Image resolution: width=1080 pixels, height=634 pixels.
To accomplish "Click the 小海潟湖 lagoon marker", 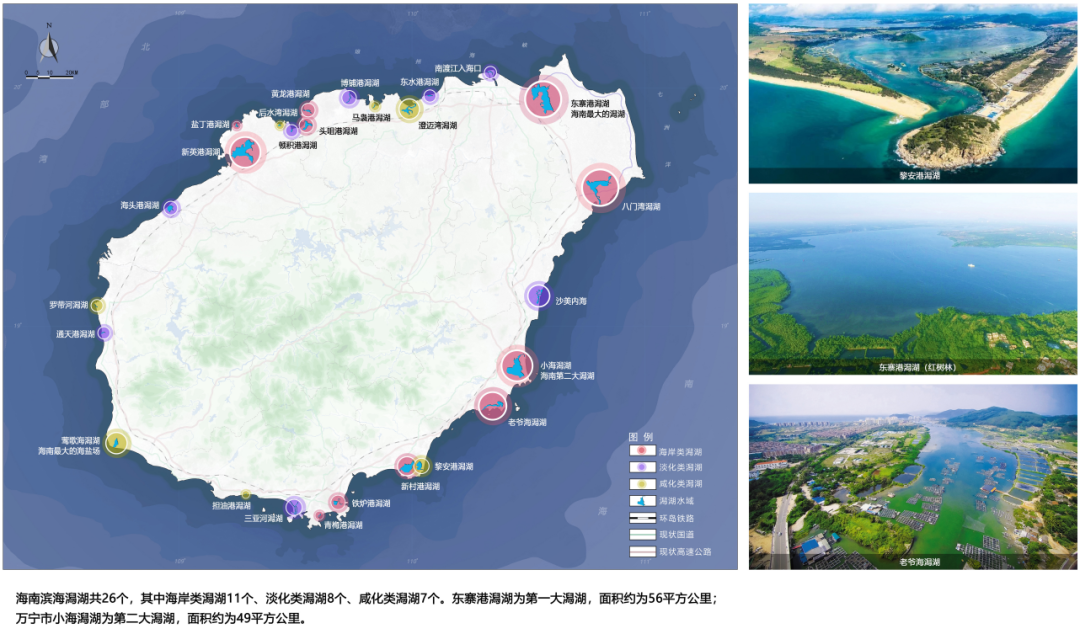I will 517,366.
